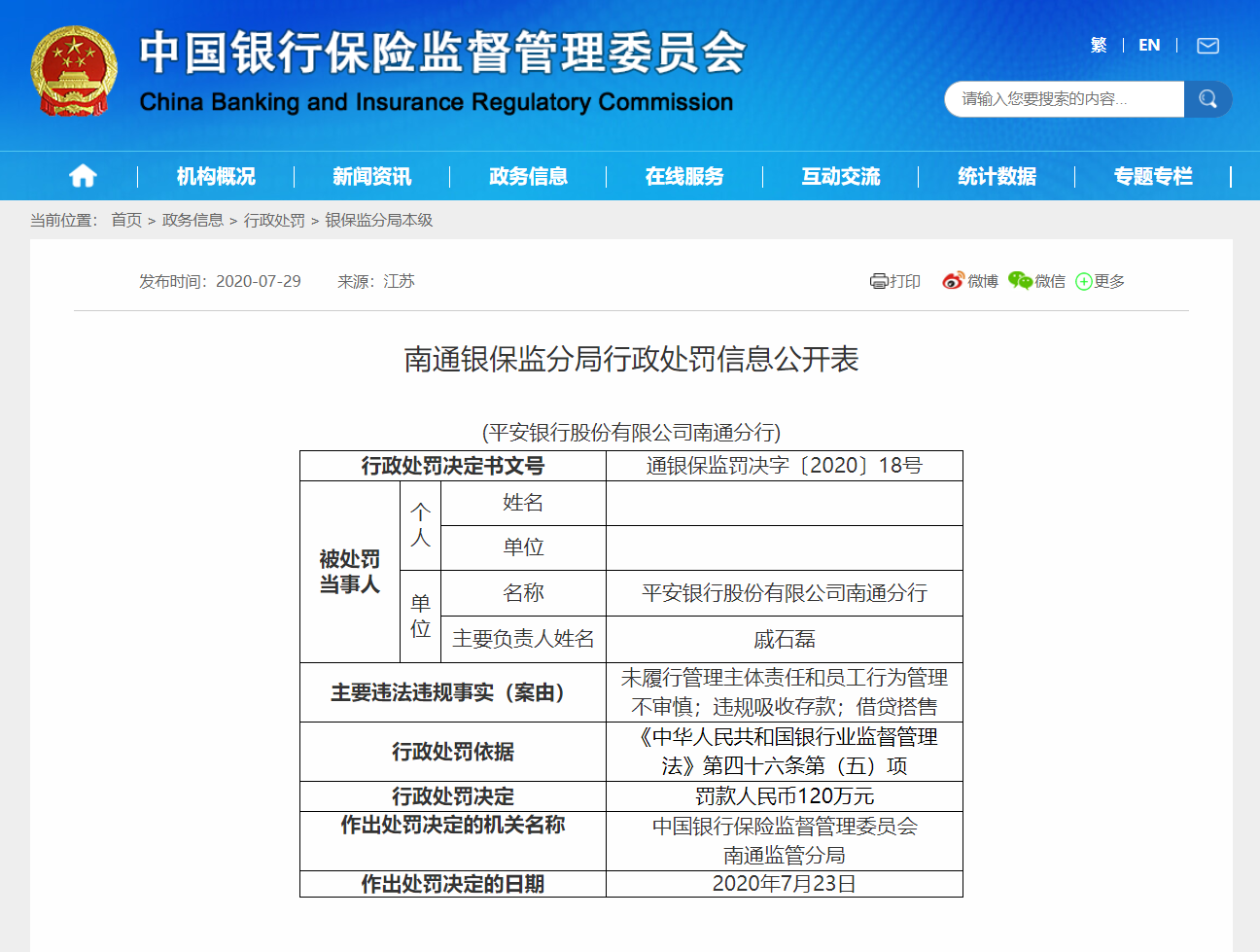Open the 统计数据 menu

click(x=997, y=176)
